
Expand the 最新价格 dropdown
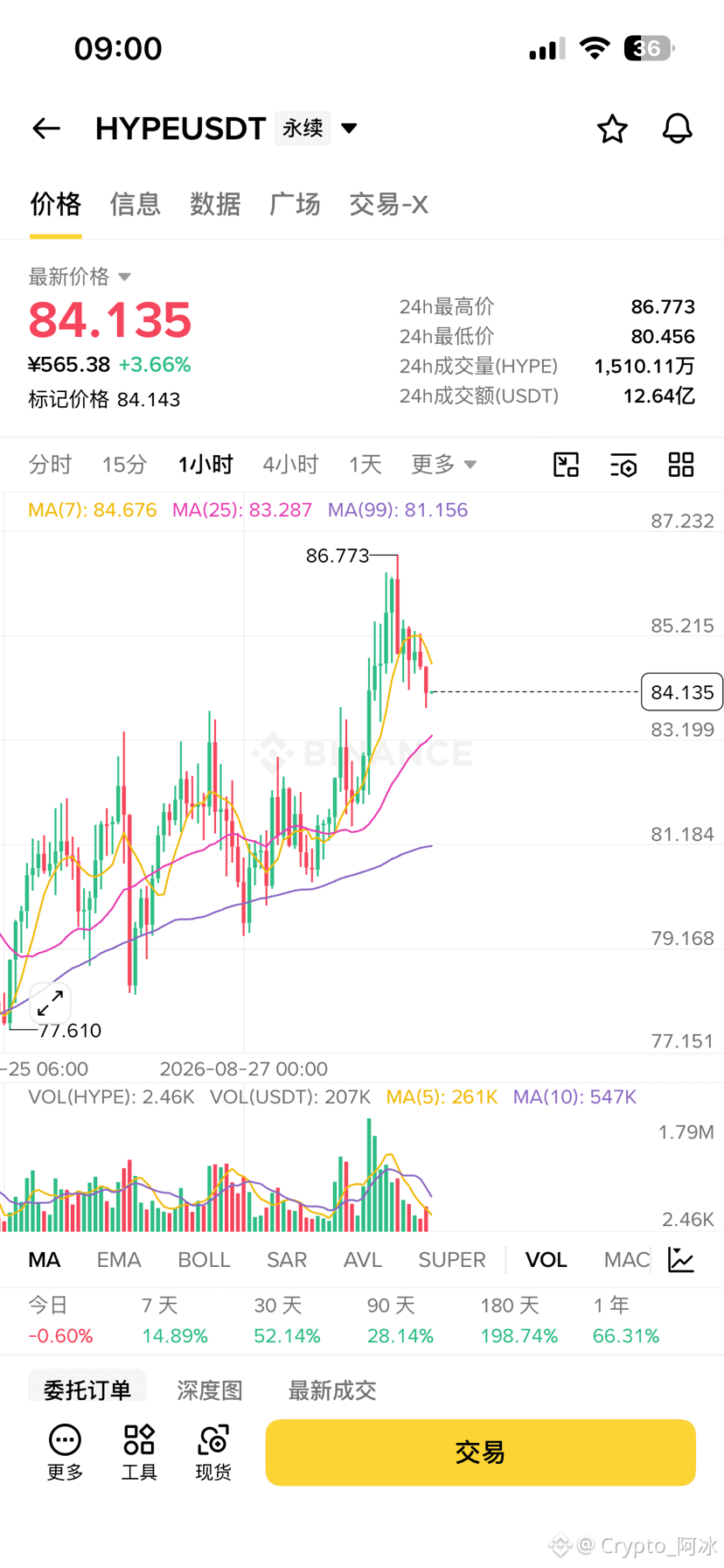point(80,276)
